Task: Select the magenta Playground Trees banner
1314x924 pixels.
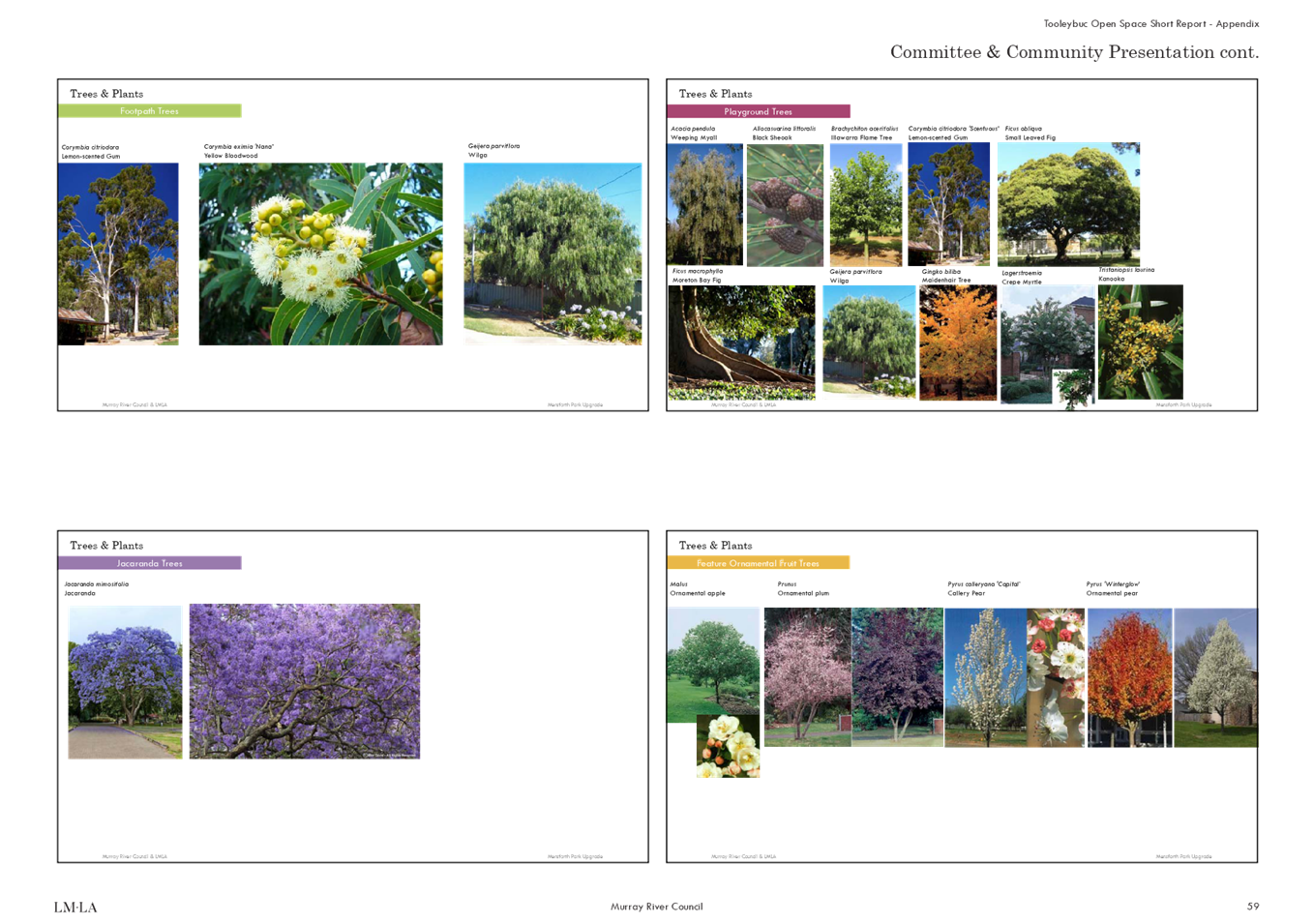Action: (x=759, y=111)
